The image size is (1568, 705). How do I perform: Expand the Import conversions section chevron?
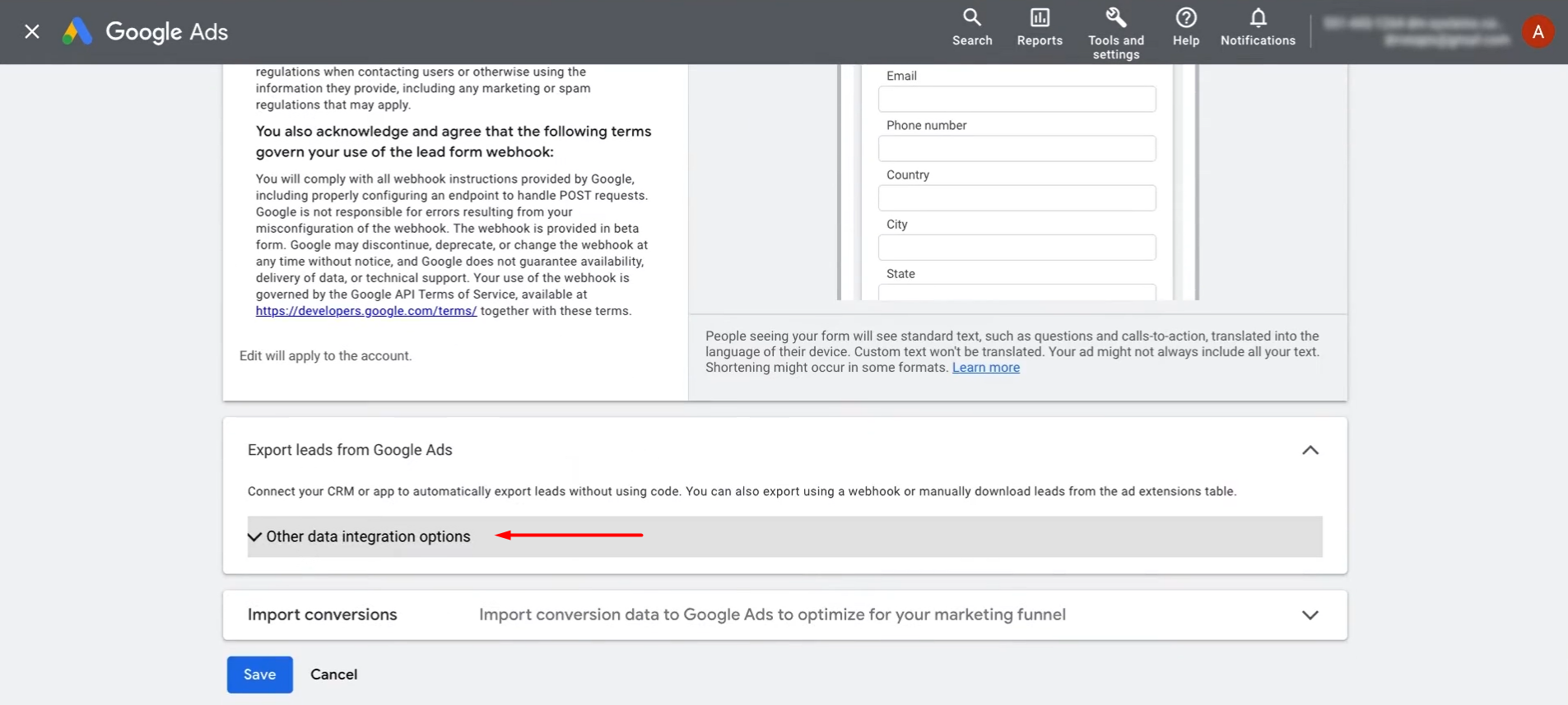click(1310, 615)
